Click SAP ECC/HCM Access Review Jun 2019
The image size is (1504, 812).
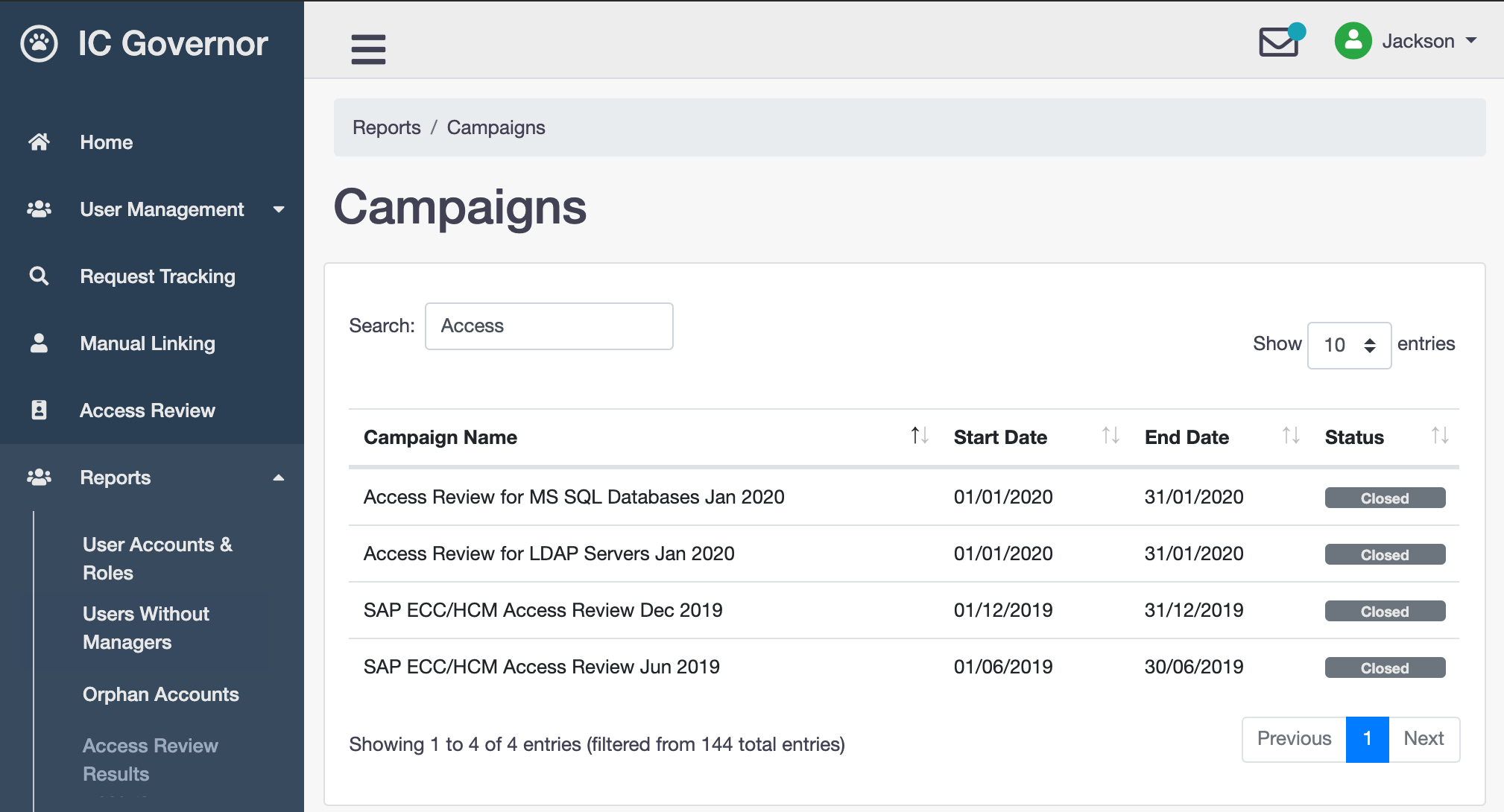(x=542, y=667)
